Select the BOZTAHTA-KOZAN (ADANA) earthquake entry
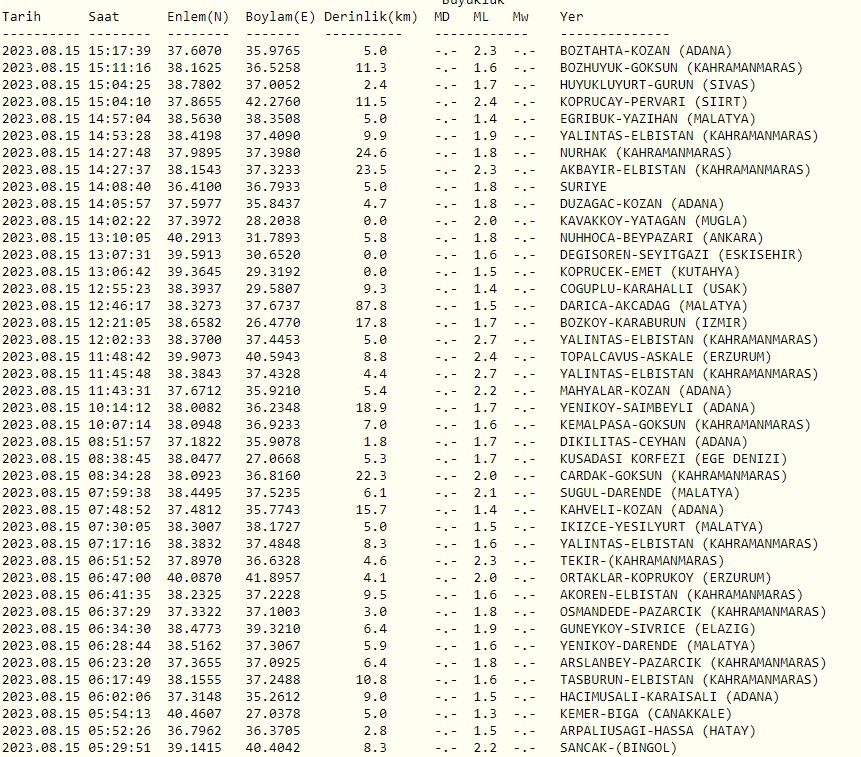 point(643,50)
